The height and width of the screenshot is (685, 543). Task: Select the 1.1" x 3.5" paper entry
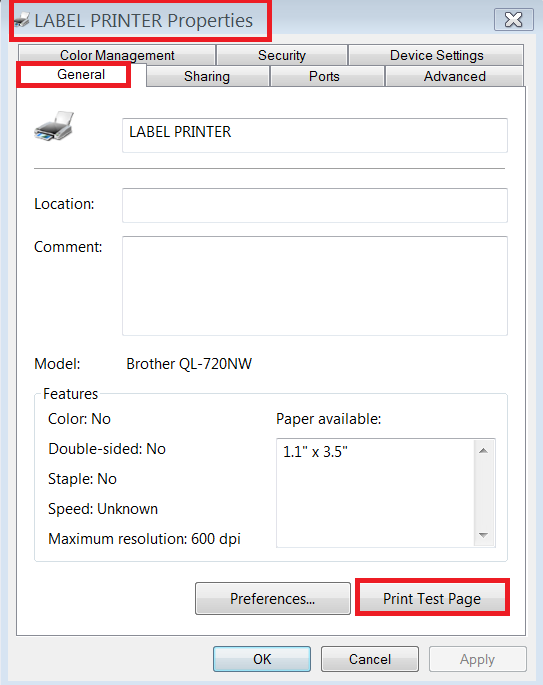(x=315, y=451)
